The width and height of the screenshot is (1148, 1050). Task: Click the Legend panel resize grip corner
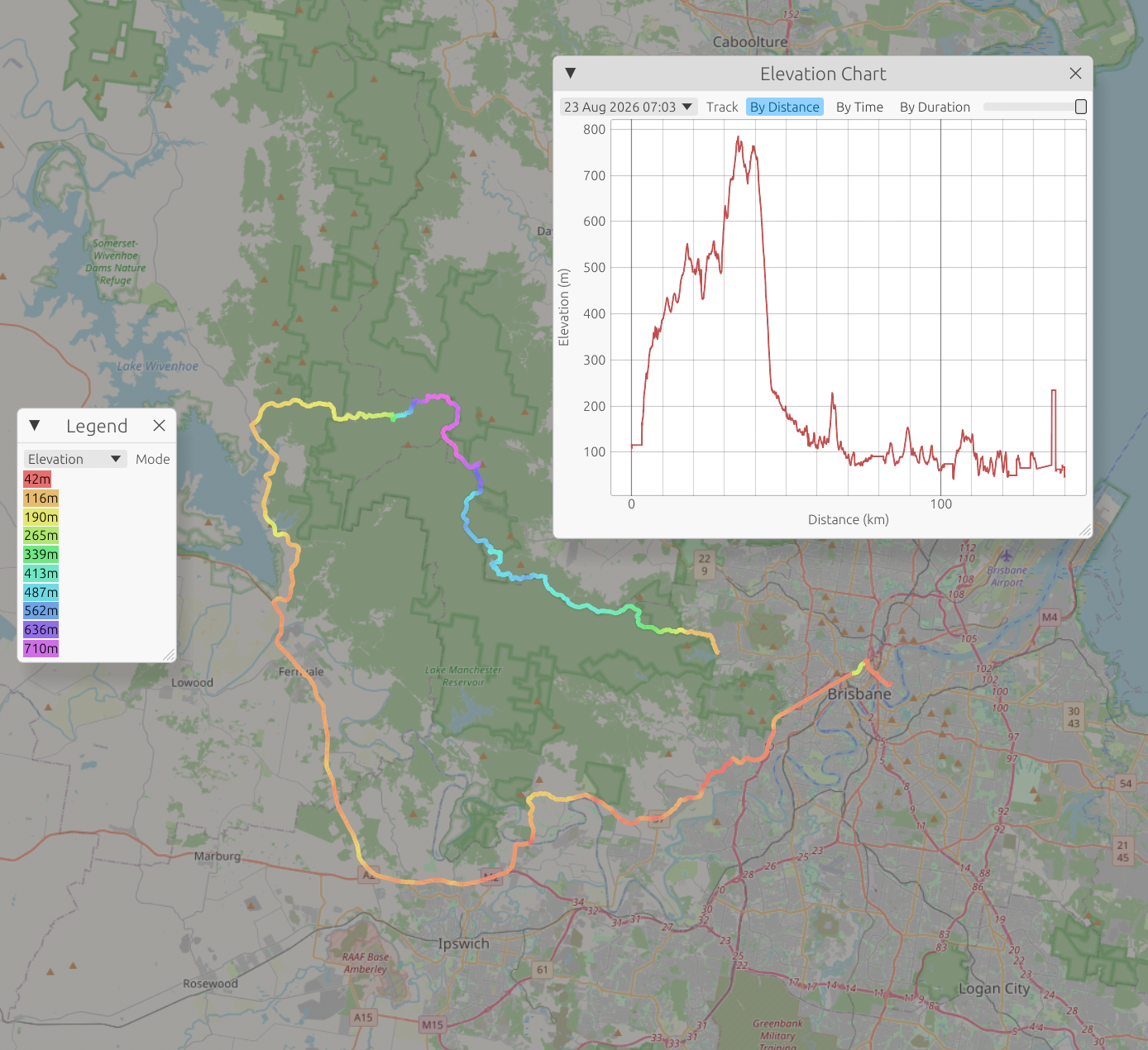pyautogui.click(x=170, y=655)
